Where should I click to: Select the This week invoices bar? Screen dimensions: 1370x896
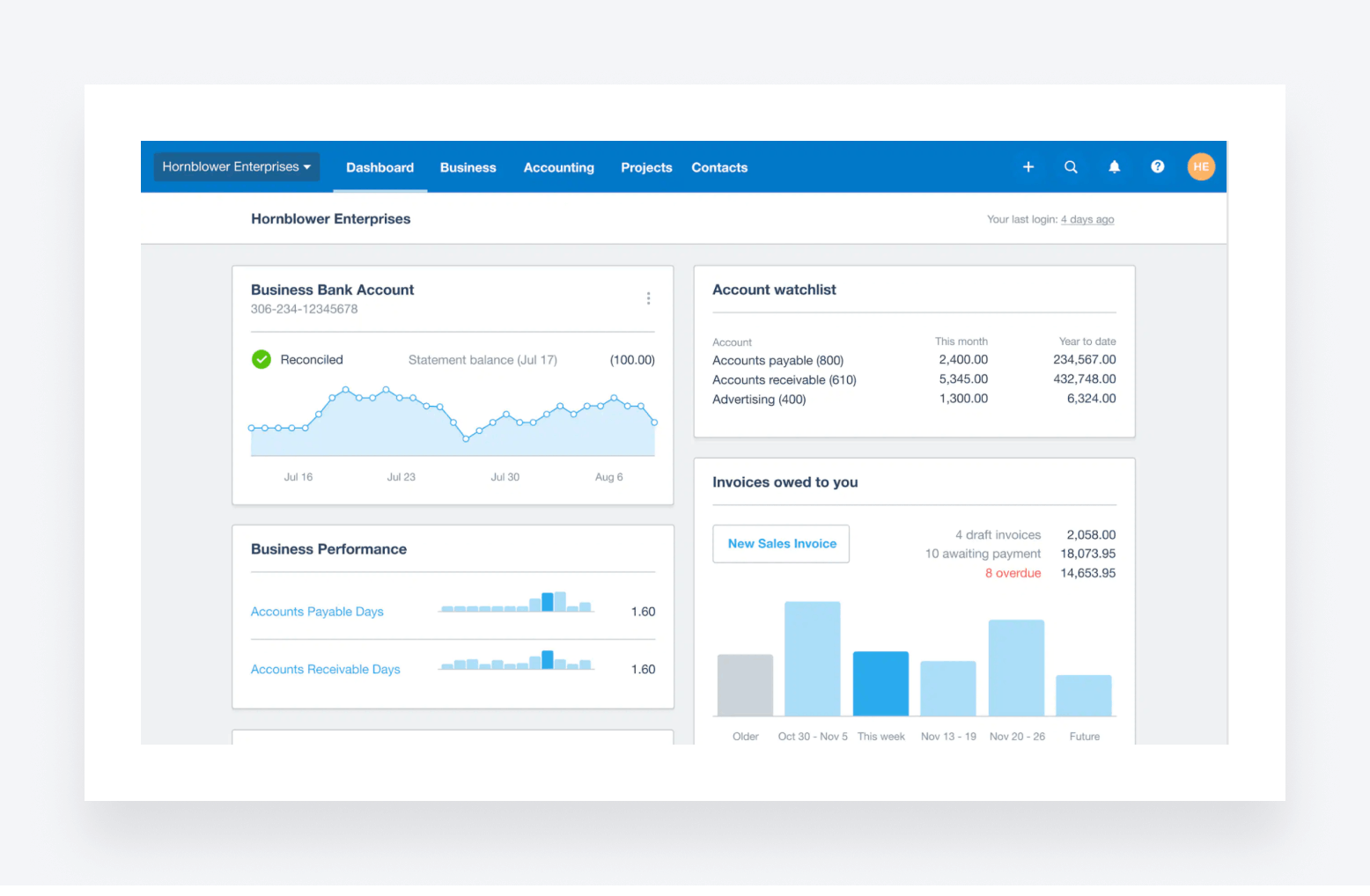(880, 683)
